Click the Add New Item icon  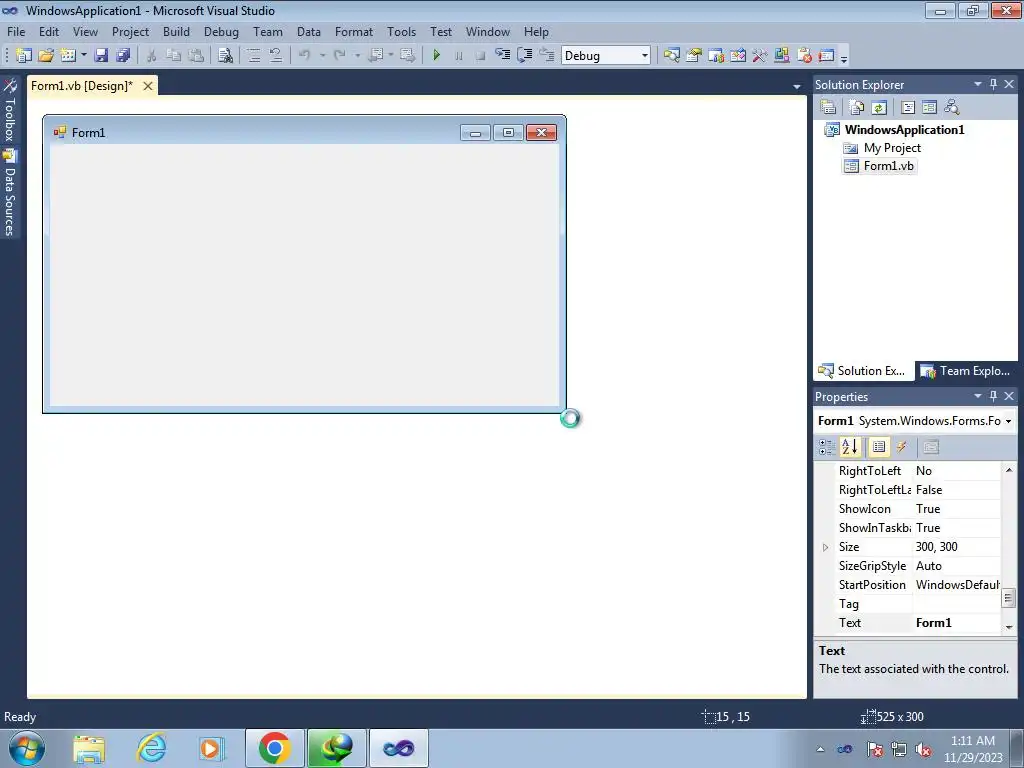pos(68,56)
